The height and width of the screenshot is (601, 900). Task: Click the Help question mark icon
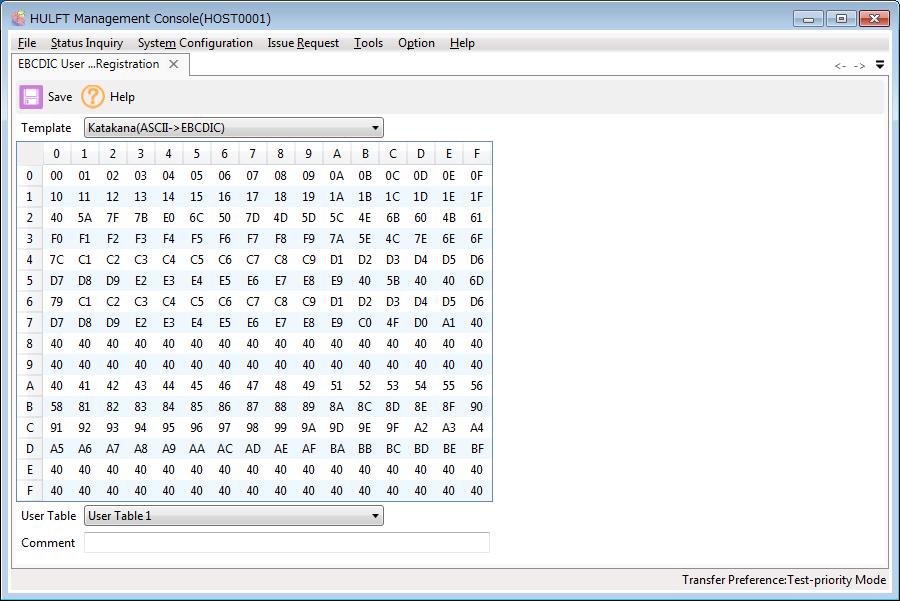[93, 97]
